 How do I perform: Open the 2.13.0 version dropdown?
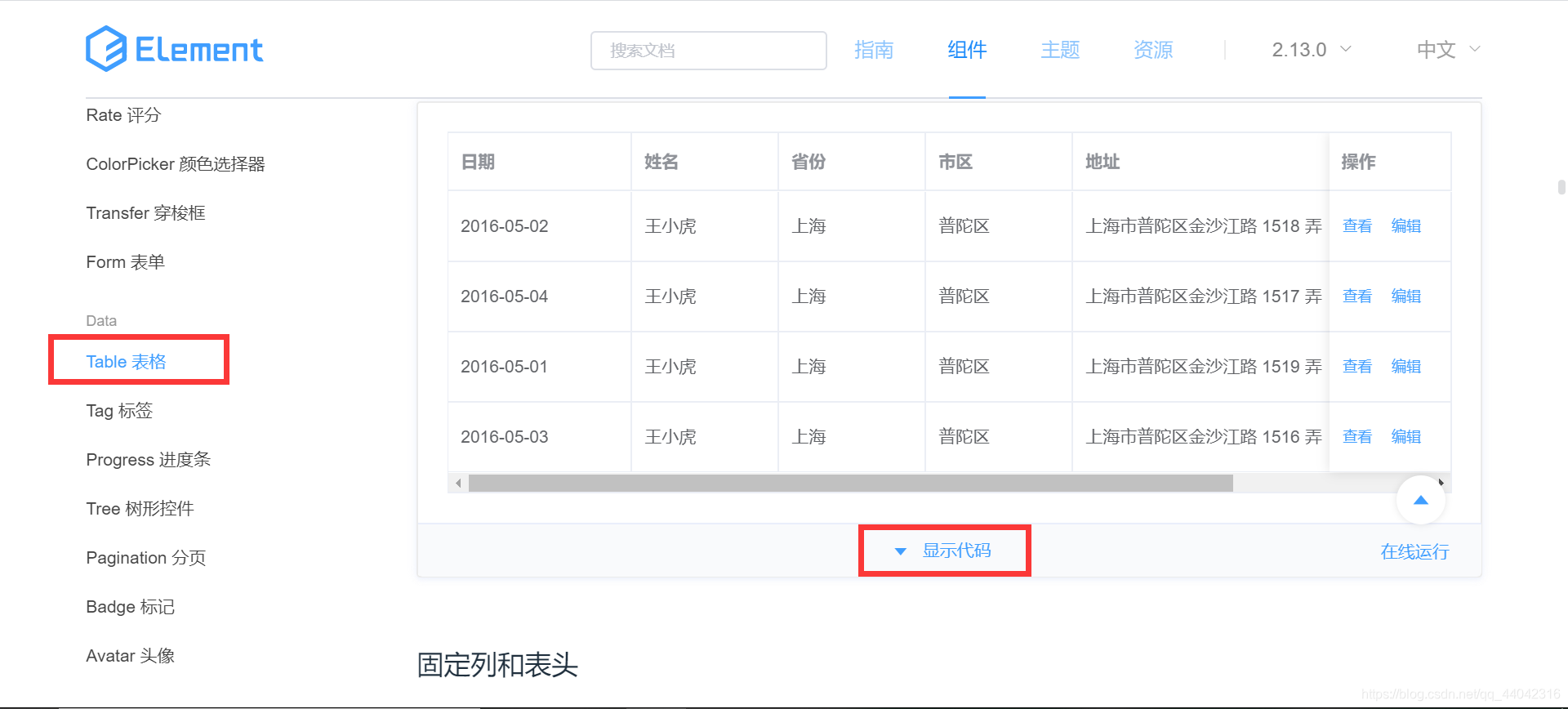pos(1312,50)
